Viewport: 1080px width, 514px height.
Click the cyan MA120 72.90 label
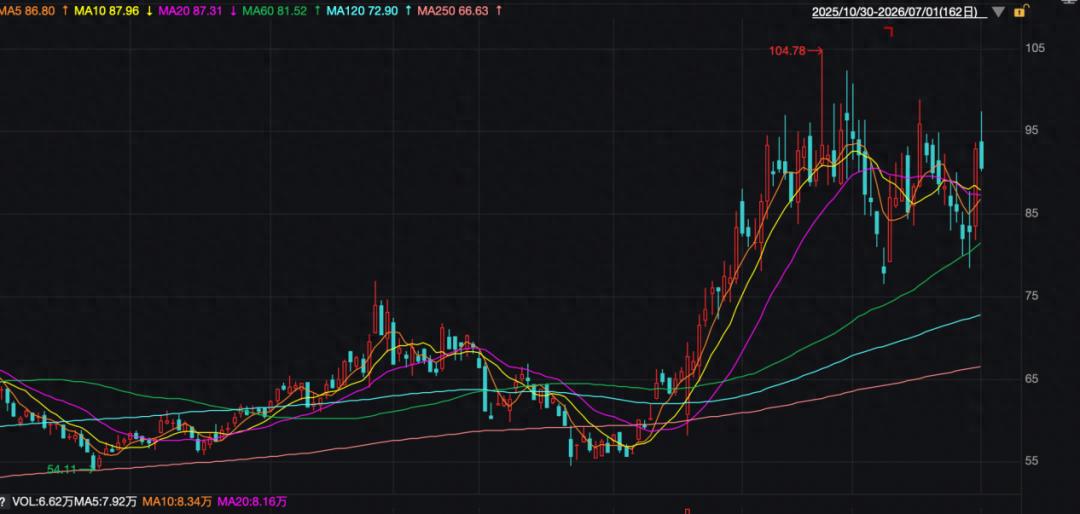coord(362,11)
